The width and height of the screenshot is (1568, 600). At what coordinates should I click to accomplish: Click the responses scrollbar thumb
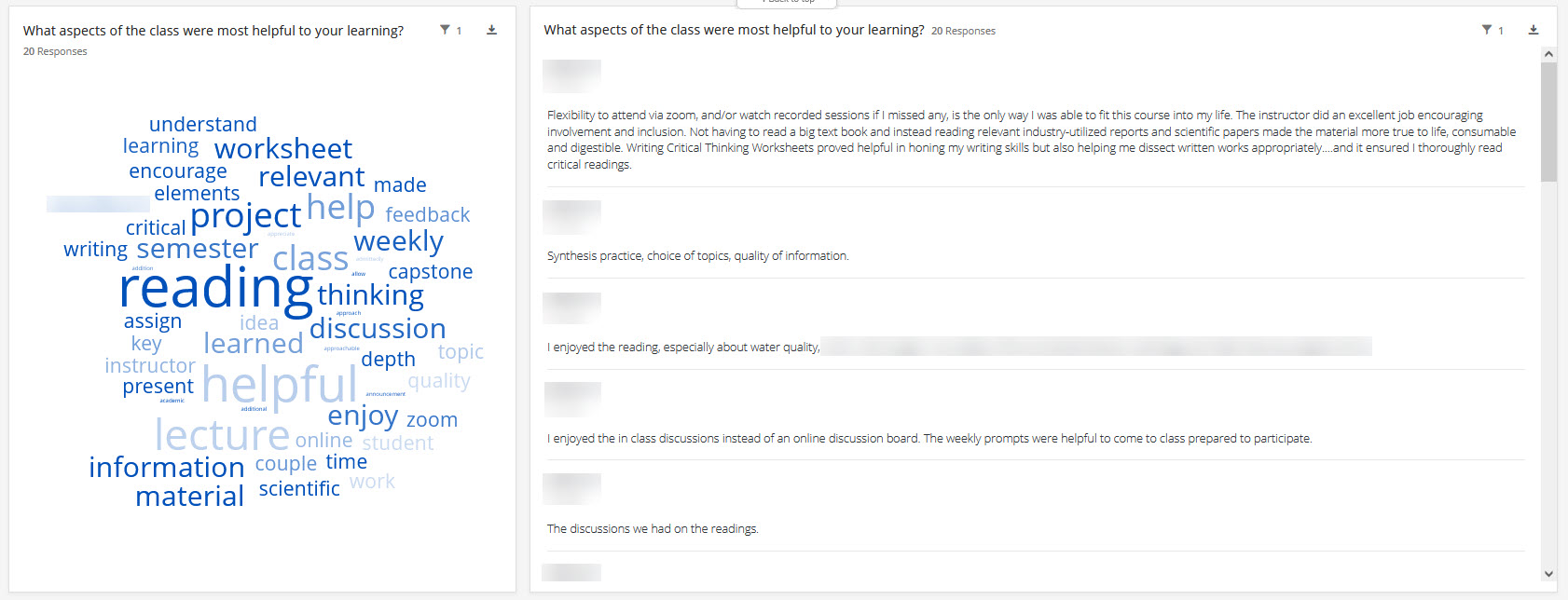1548,122
